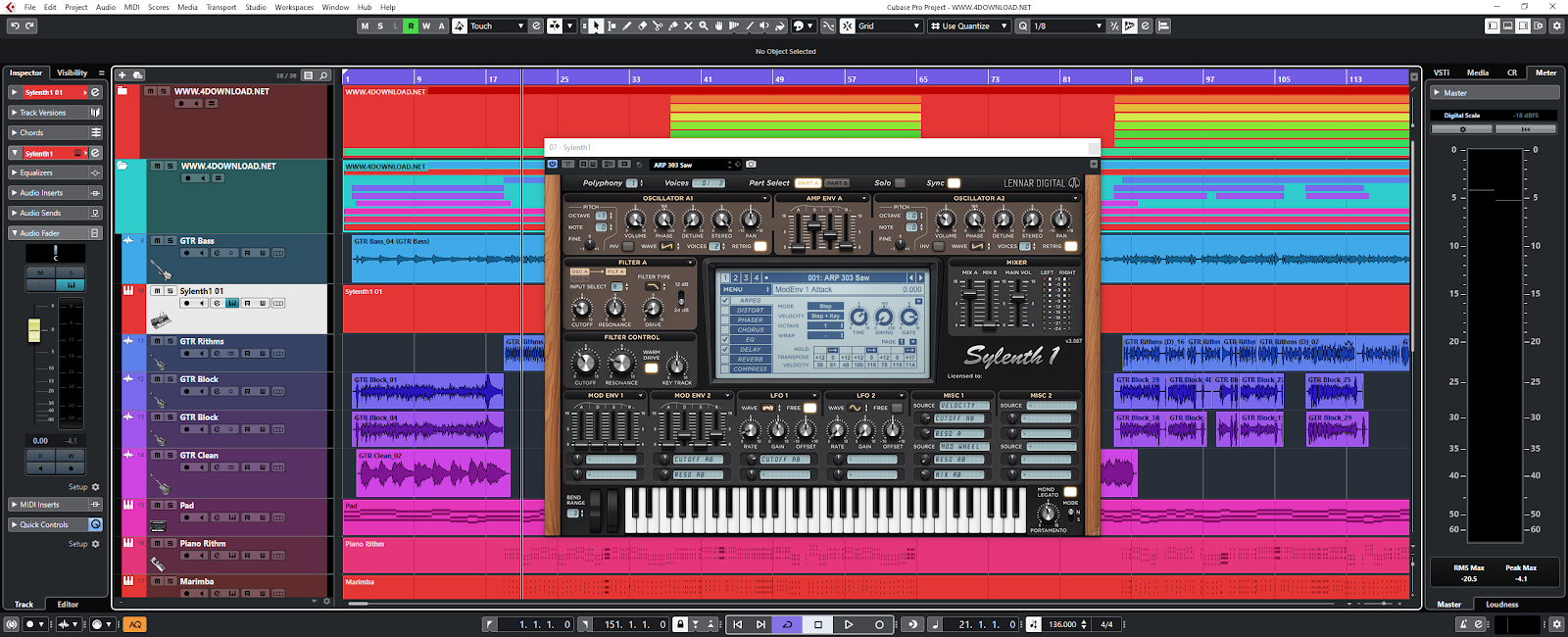Select the Erase tool
The width and height of the screenshot is (1568, 637).
(x=643, y=25)
